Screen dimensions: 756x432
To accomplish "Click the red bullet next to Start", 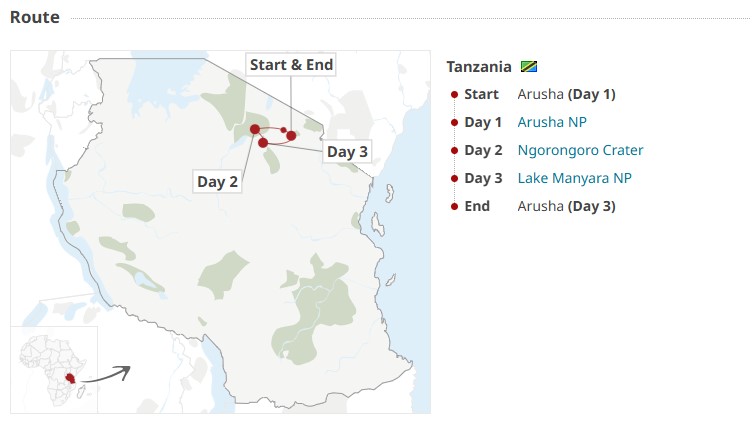I will pyautogui.click(x=455, y=95).
